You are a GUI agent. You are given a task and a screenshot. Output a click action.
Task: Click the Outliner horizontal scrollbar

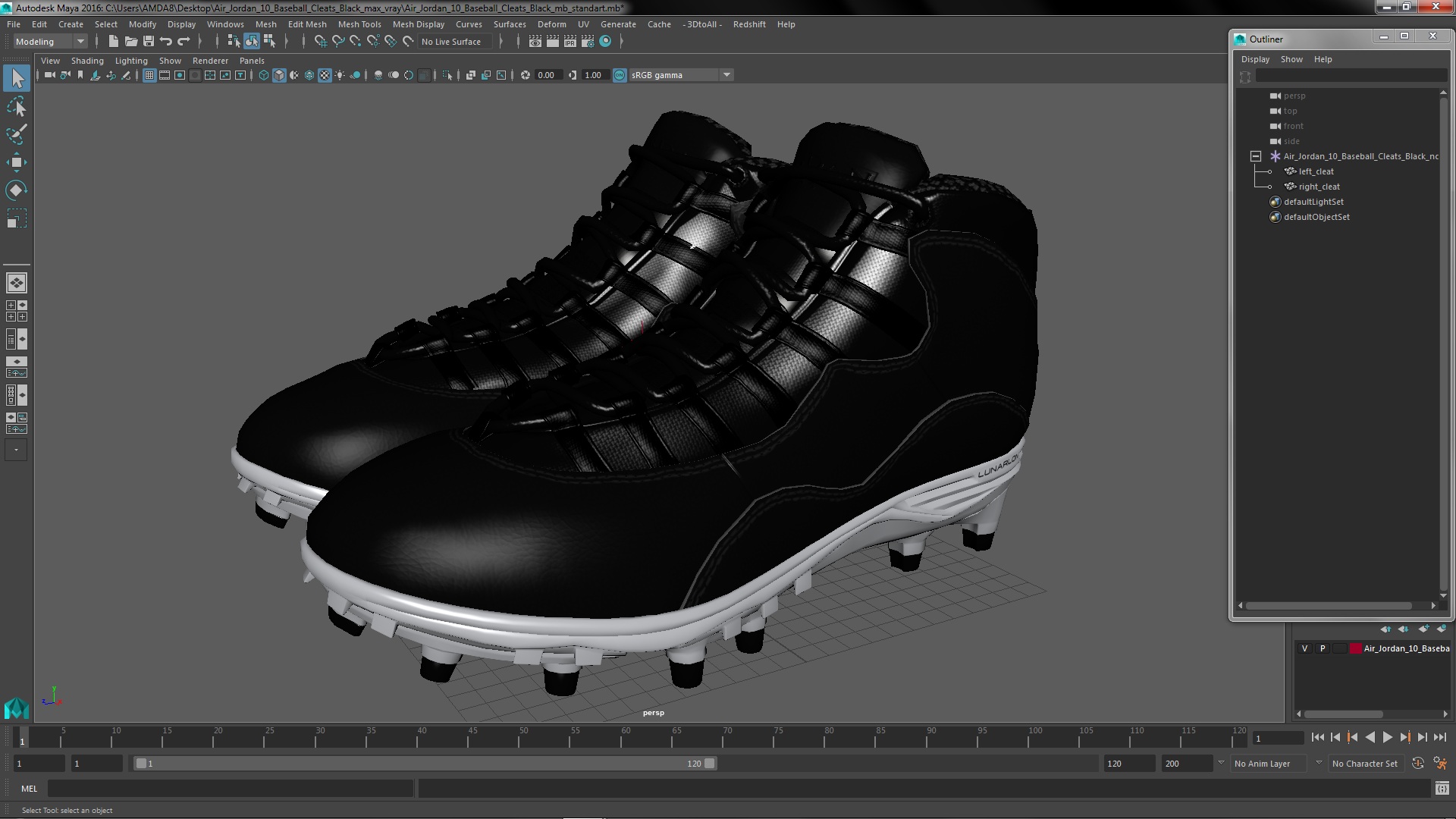point(1329,605)
